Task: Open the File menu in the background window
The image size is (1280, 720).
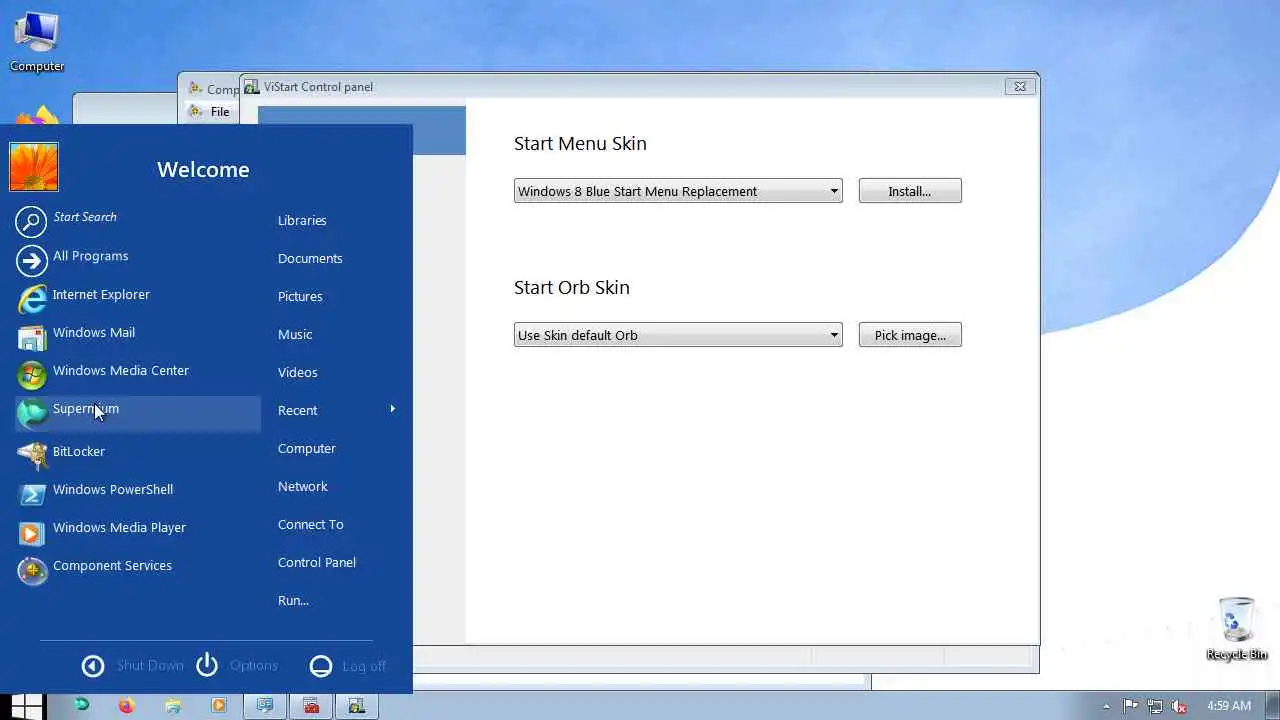Action: 220,111
